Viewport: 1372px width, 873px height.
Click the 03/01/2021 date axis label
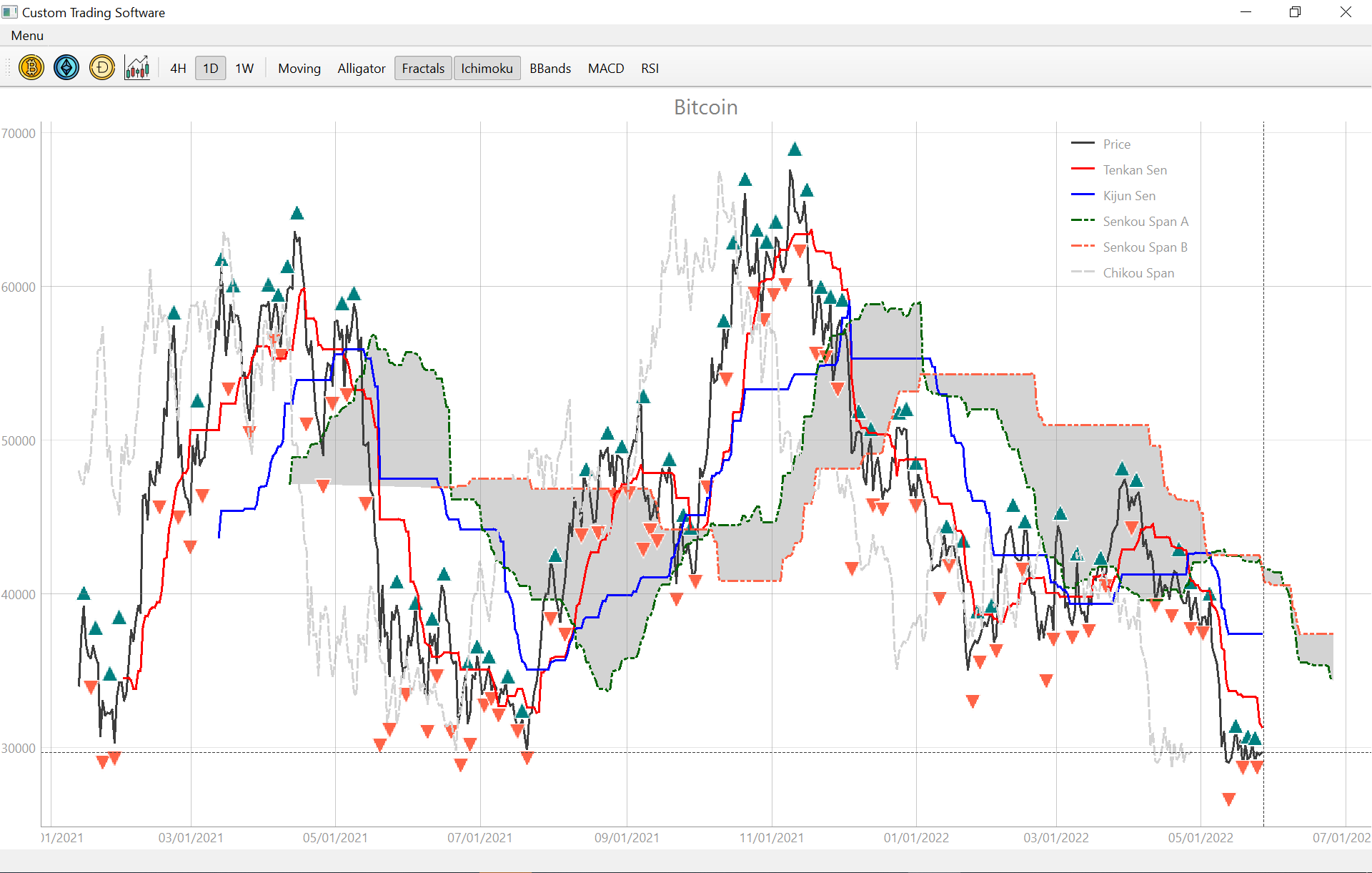(x=191, y=838)
